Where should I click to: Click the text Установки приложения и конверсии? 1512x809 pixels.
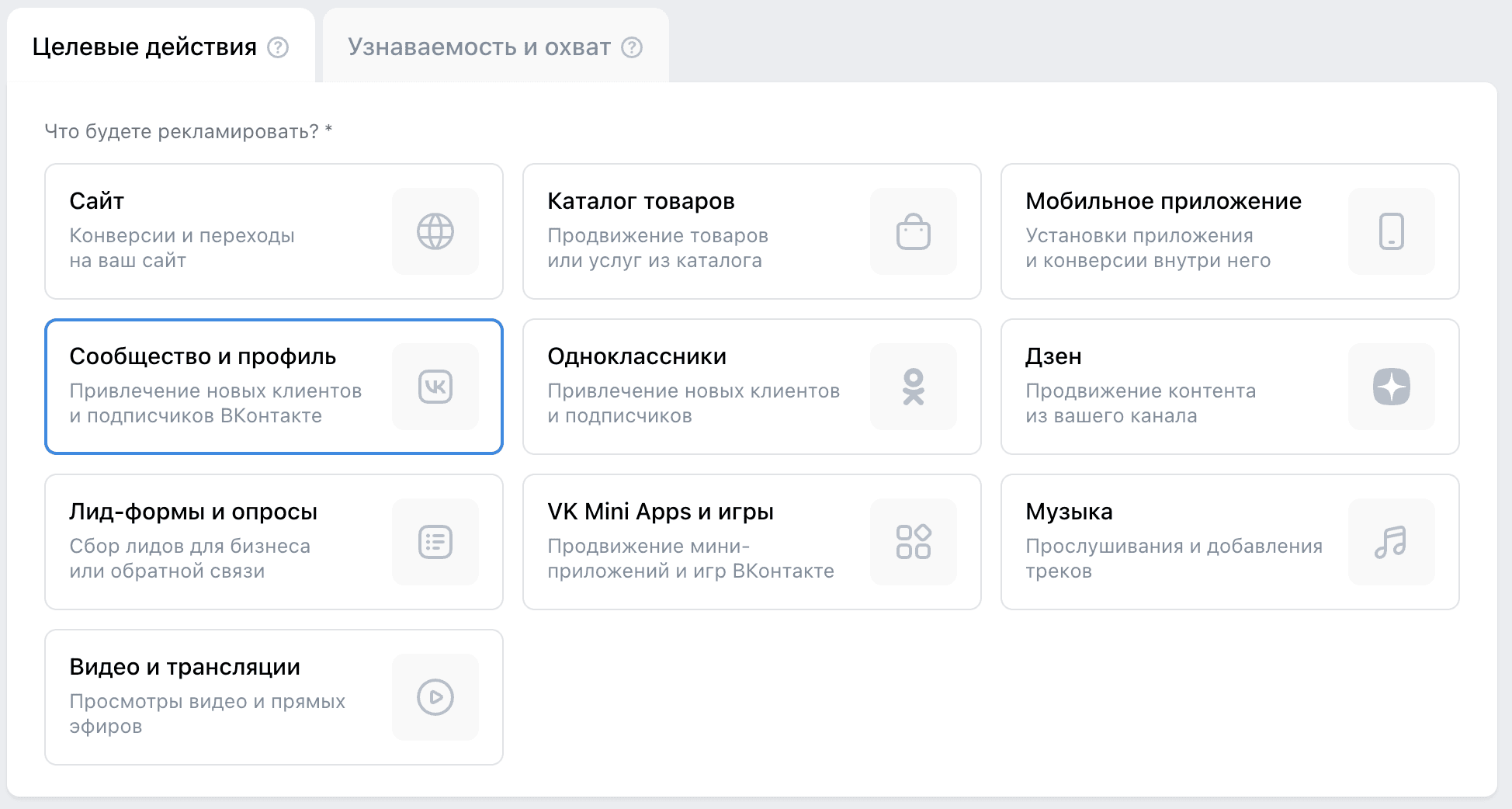click(1148, 248)
